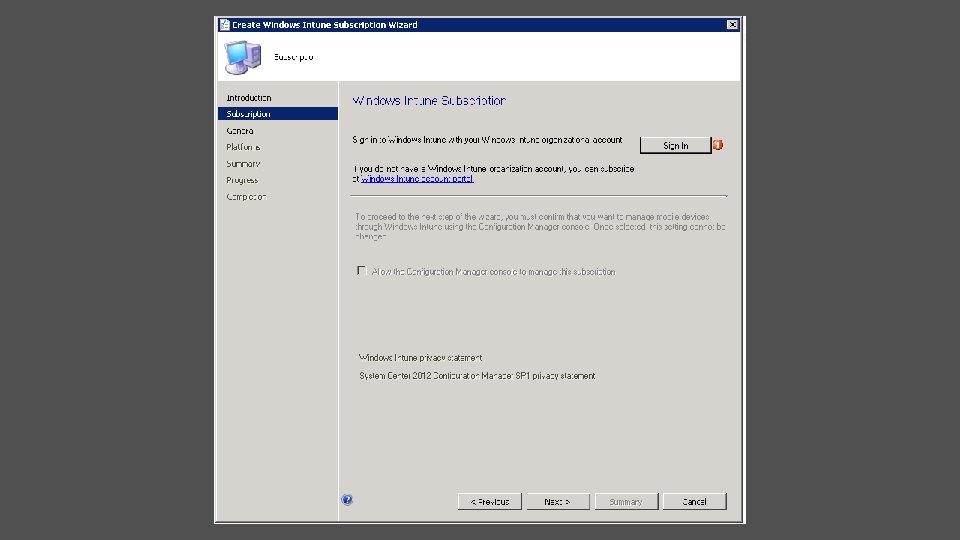The image size is (960, 540).
Task: Select the General step in the sidebar
Action: pyautogui.click(x=240, y=130)
